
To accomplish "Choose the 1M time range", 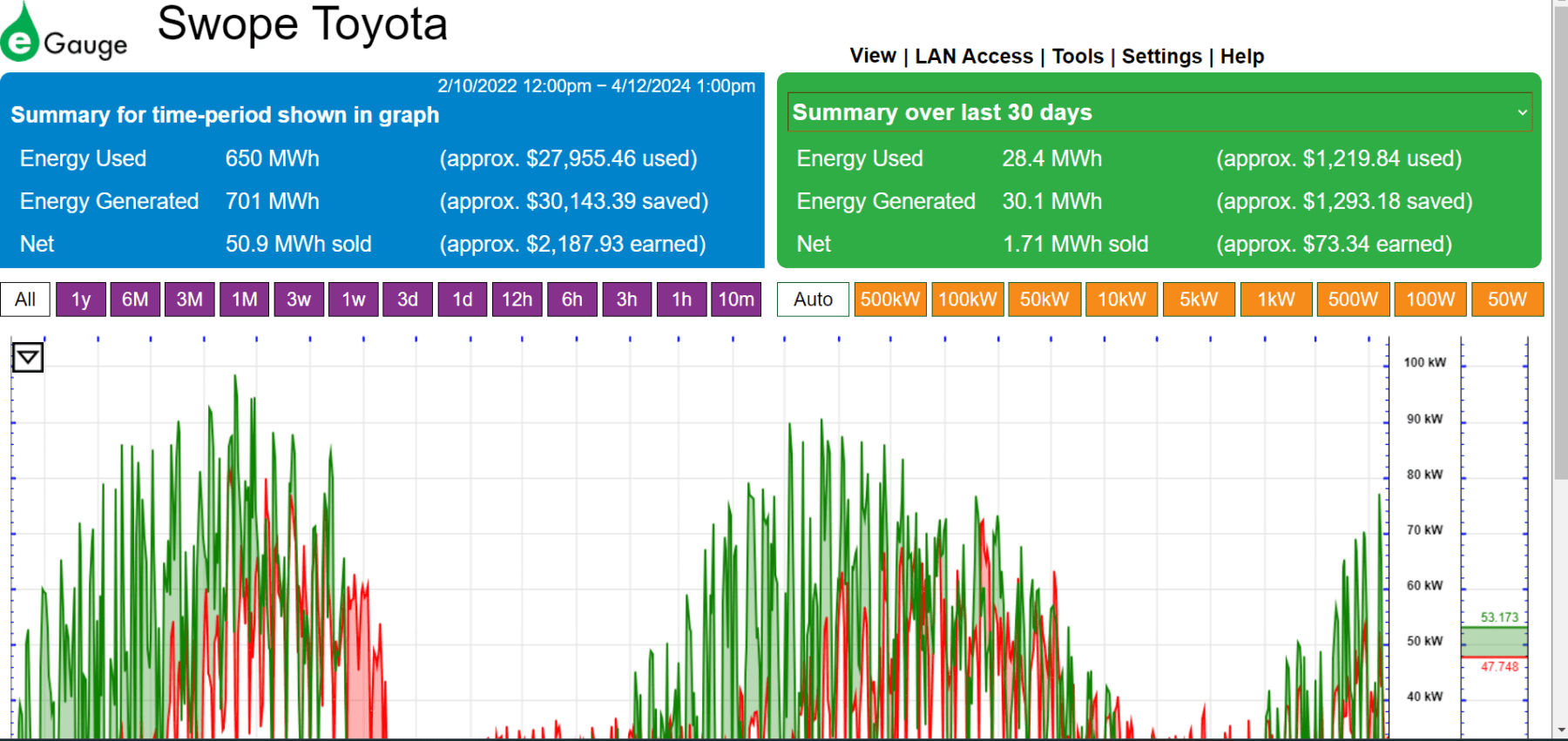I will (244, 300).
